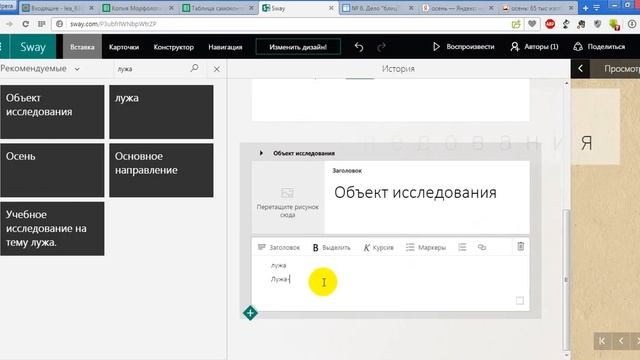The image size is (640, 360).
Task: Expand the Рекомендуемые dropdown
Action: point(40,69)
